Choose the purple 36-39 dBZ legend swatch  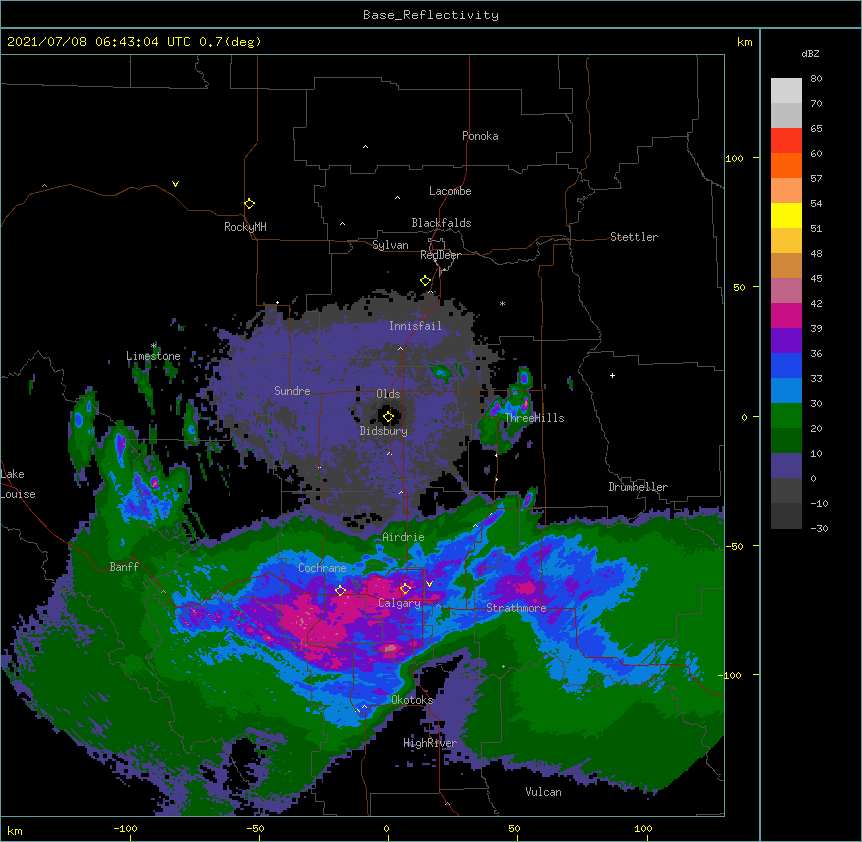pyautogui.click(x=786, y=340)
